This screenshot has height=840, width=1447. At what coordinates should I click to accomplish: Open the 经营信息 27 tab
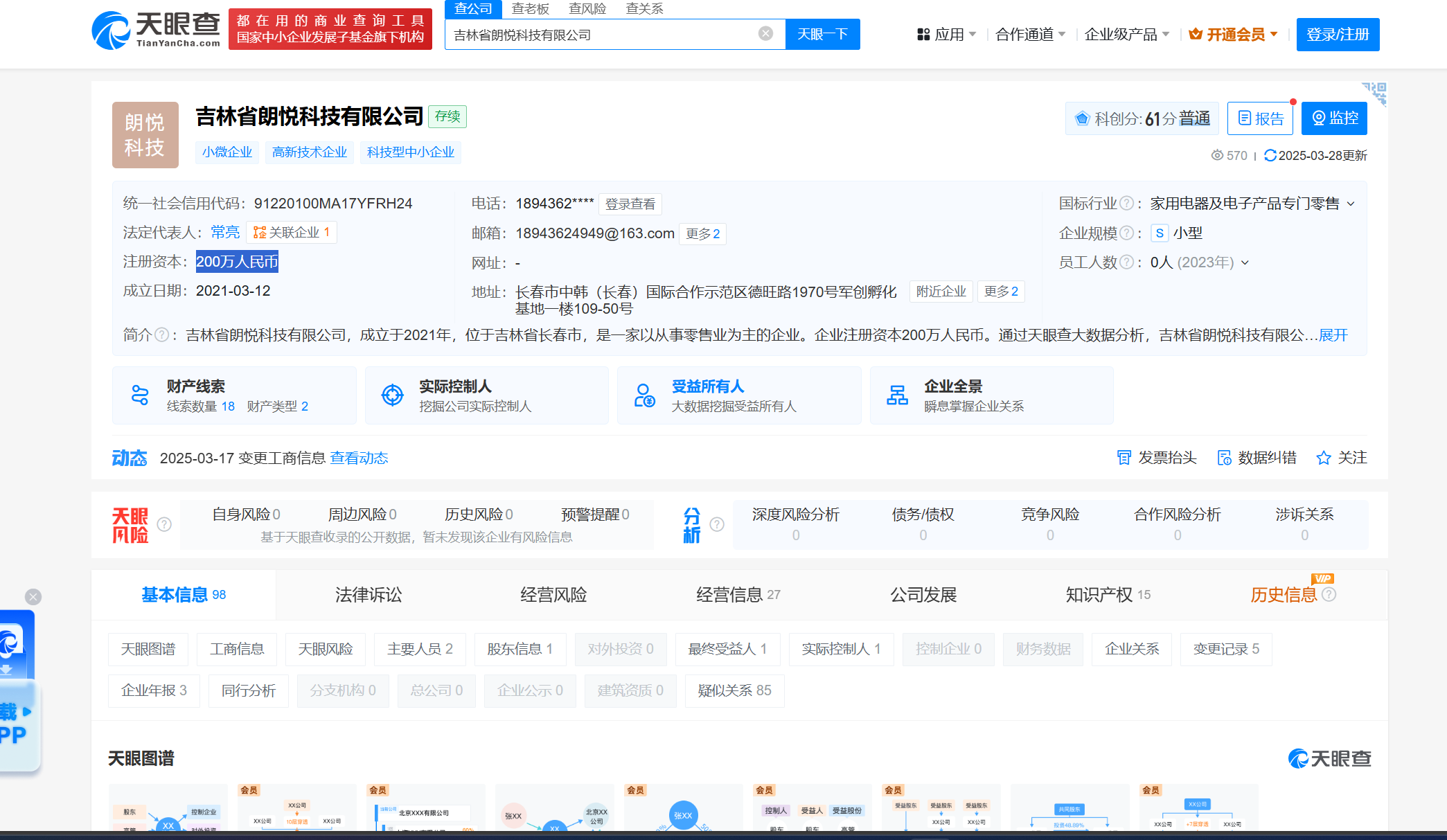tap(738, 594)
